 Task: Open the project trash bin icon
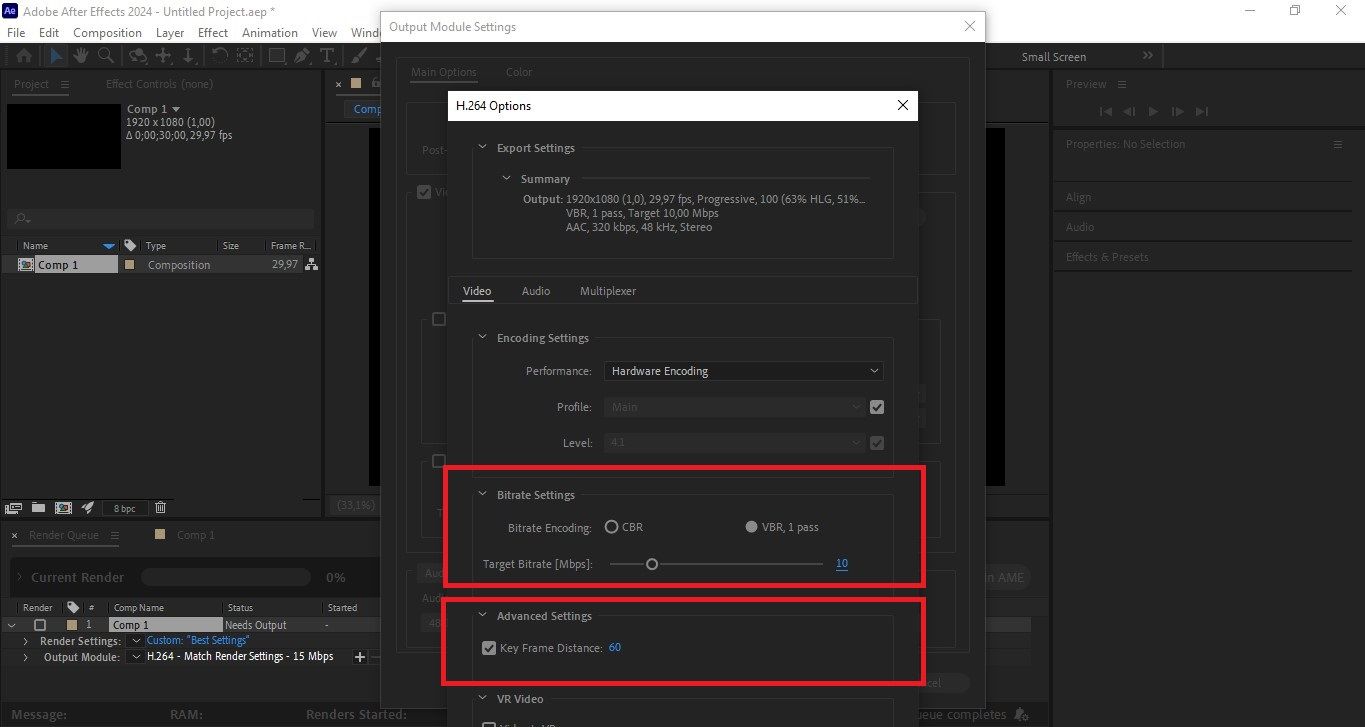pyautogui.click(x=160, y=507)
